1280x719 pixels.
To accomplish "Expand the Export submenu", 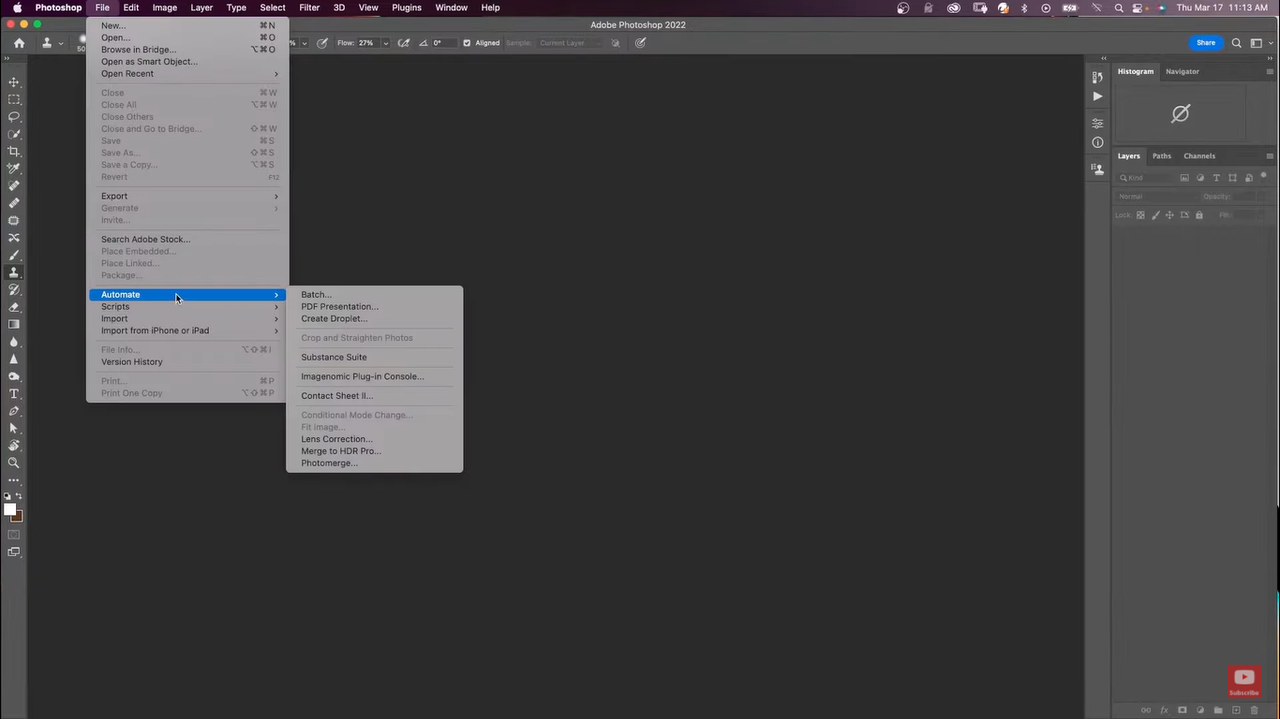I will 189,196.
